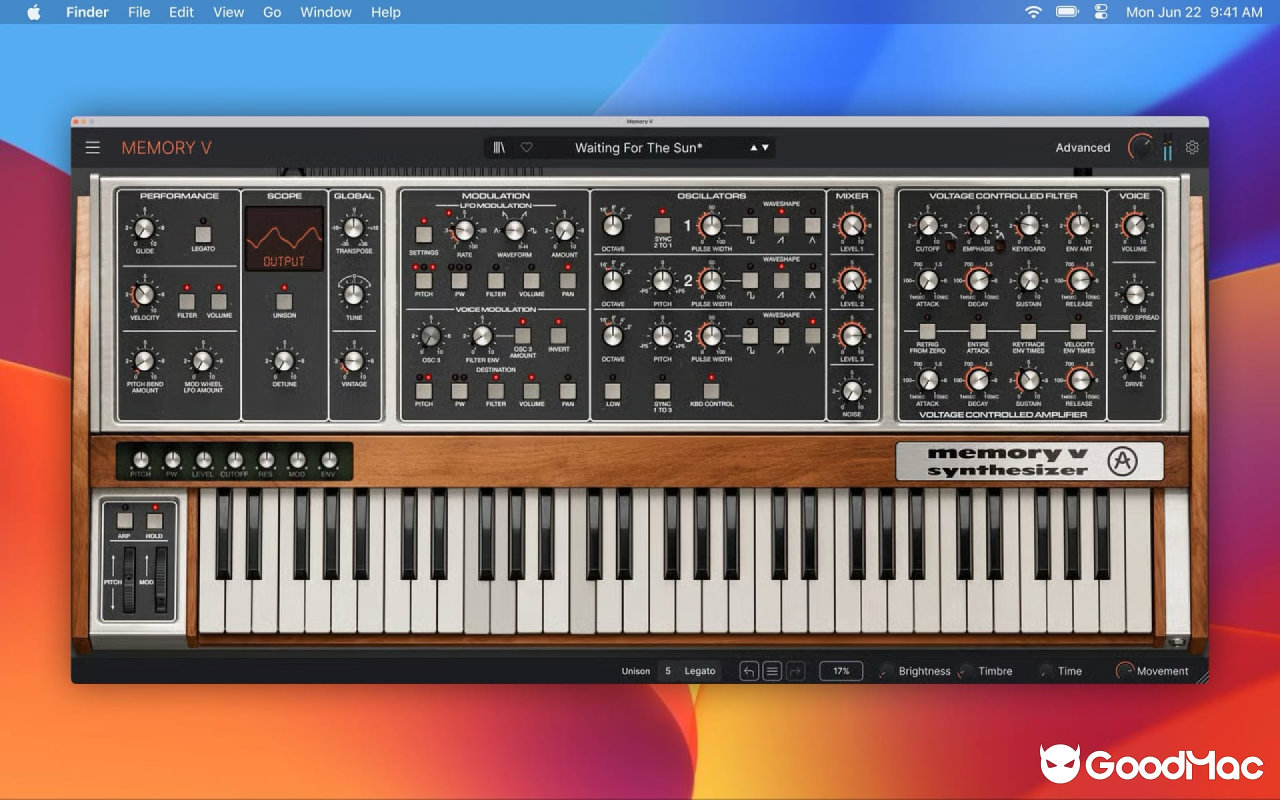Toggle the Retrig From Zero button
This screenshot has height=800, width=1280.
[928, 331]
